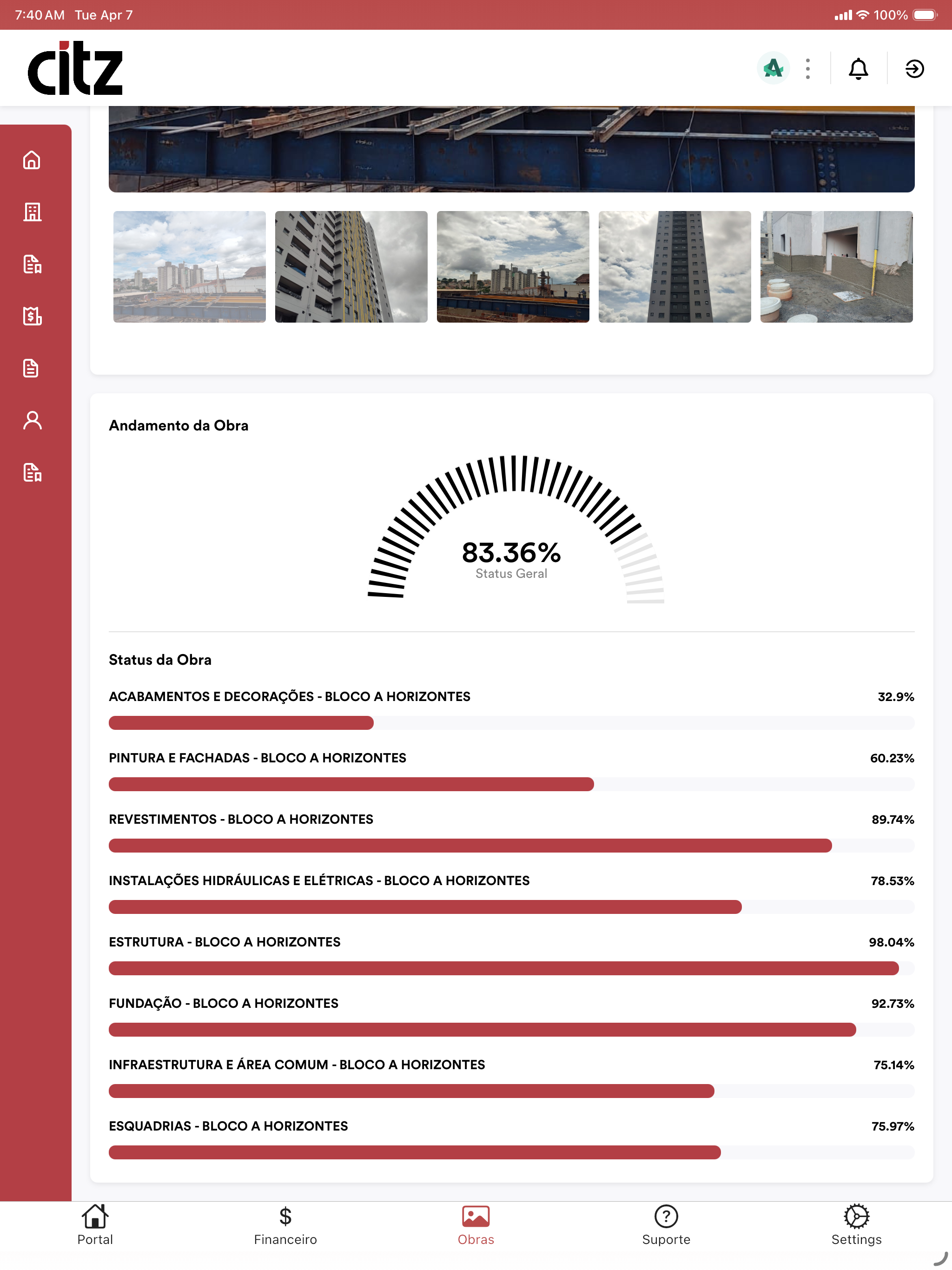Tap the battery indicator icon

click(x=925, y=15)
